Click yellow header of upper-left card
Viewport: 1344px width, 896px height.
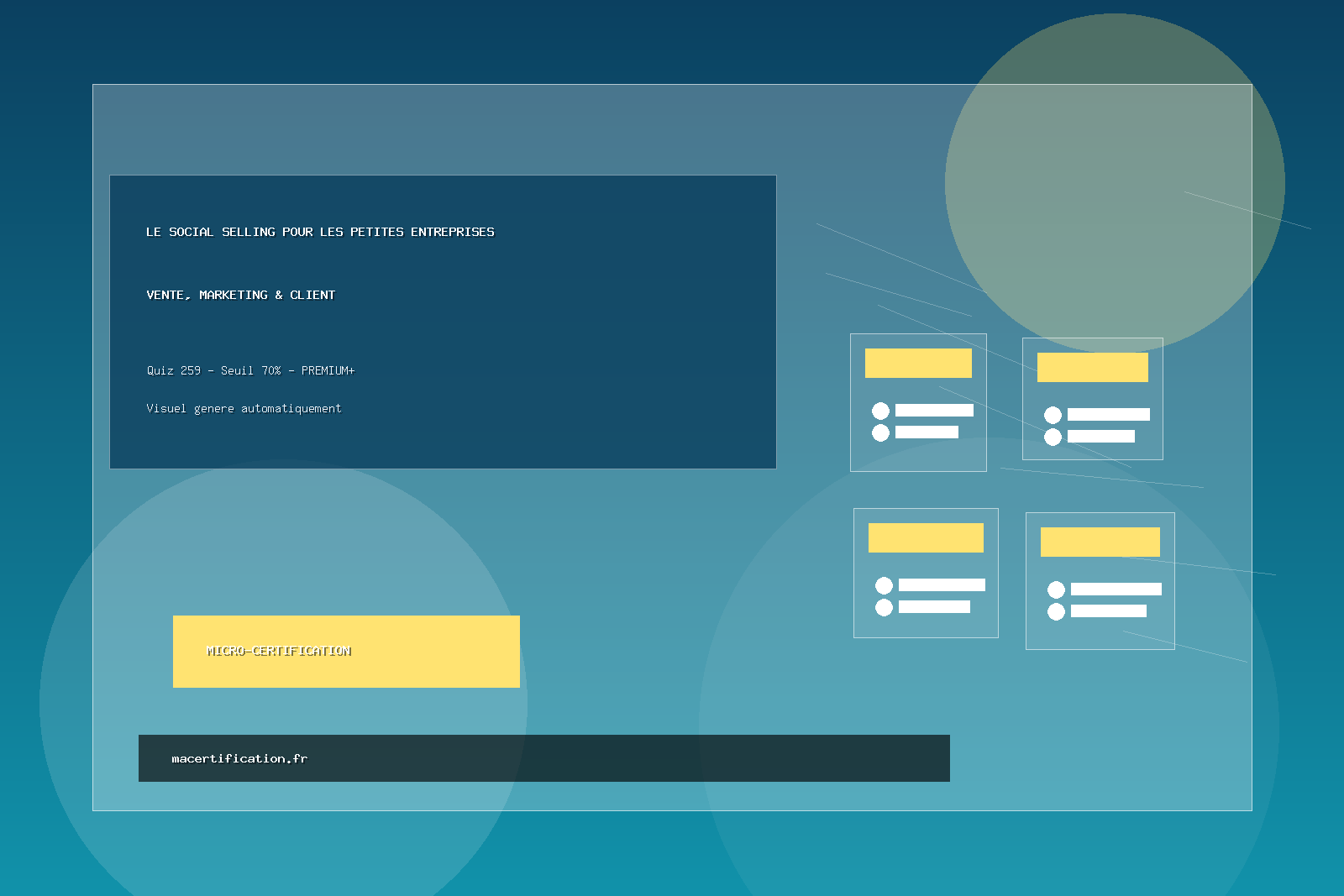(918, 363)
